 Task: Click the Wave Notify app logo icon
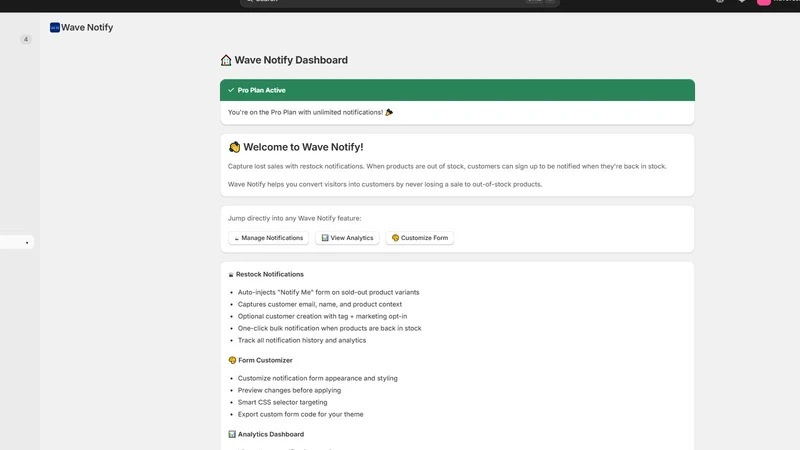(x=55, y=28)
